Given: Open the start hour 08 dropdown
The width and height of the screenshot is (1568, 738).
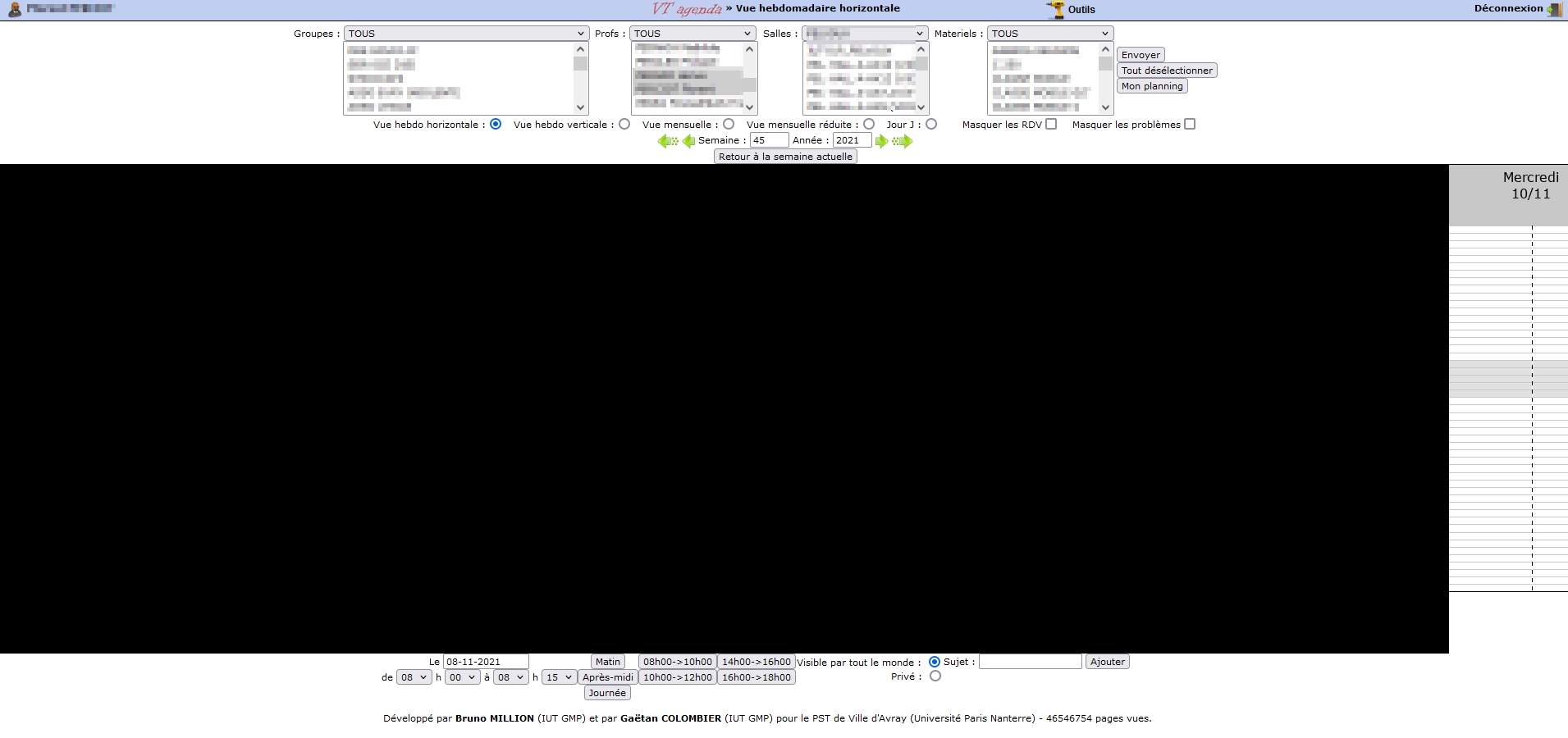Looking at the screenshot, I should coord(414,677).
